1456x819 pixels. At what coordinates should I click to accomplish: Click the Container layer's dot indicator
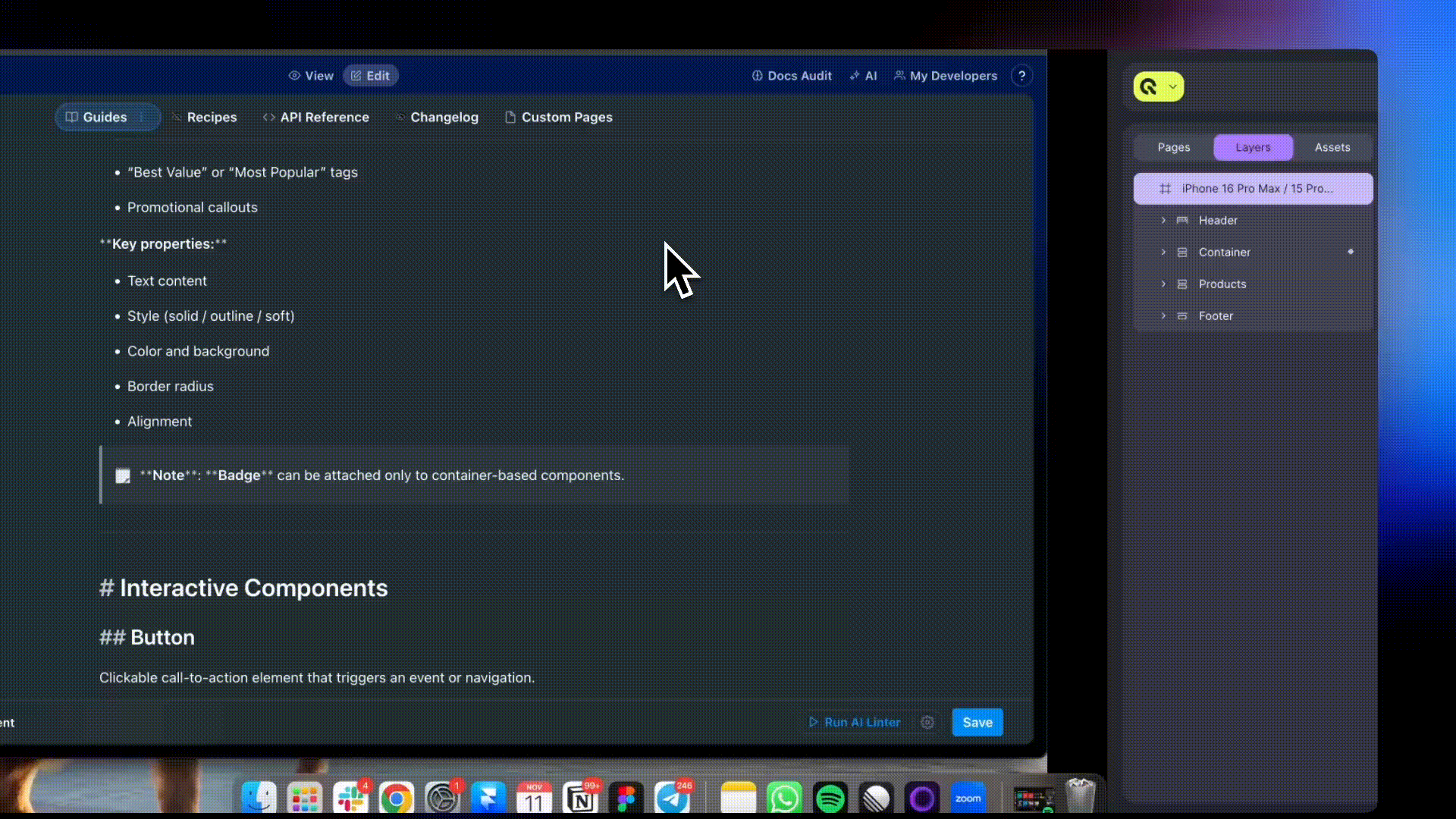click(1351, 252)
